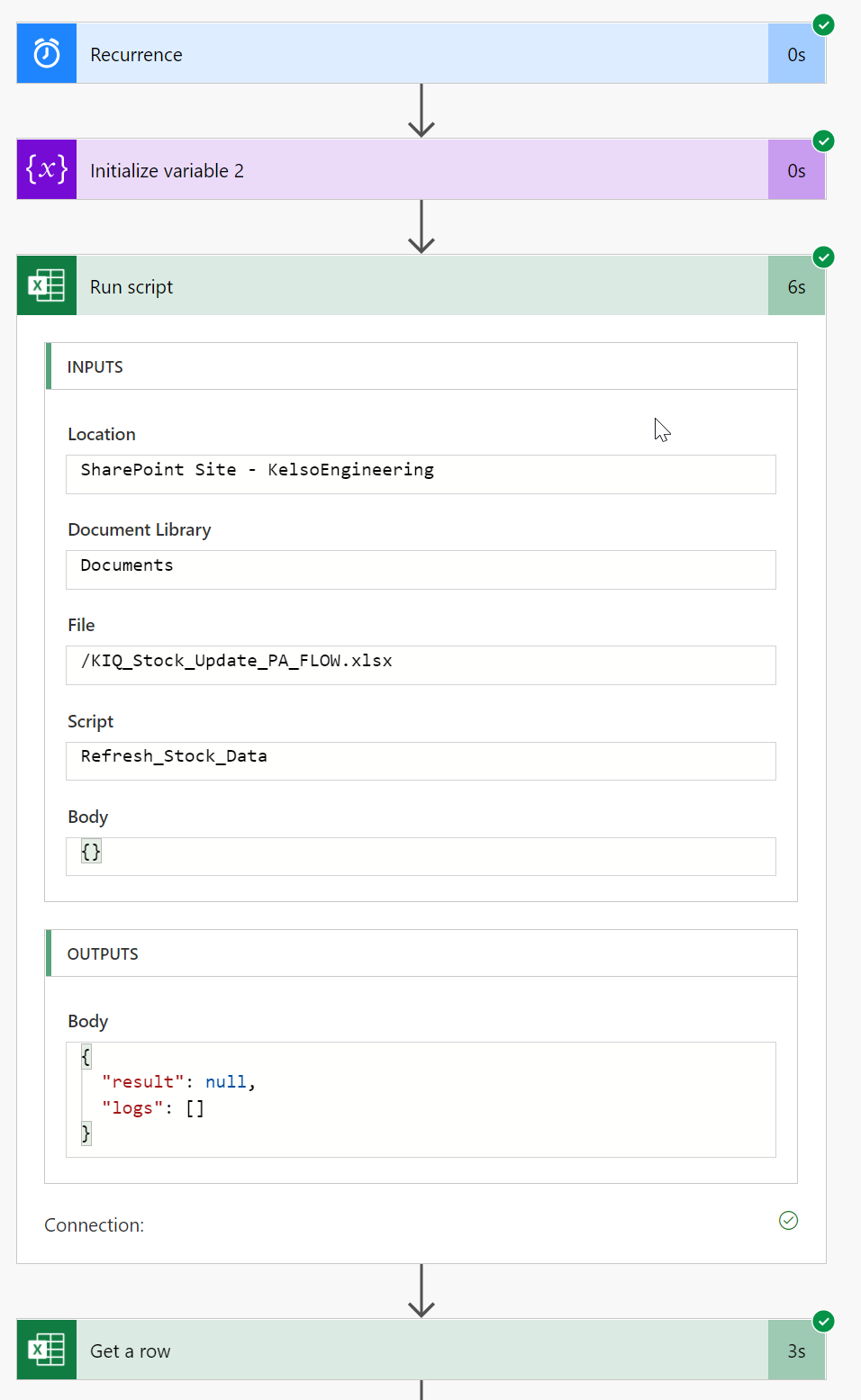
Task: Click the OUTPUTS section header
Action: tap(421, 953)
